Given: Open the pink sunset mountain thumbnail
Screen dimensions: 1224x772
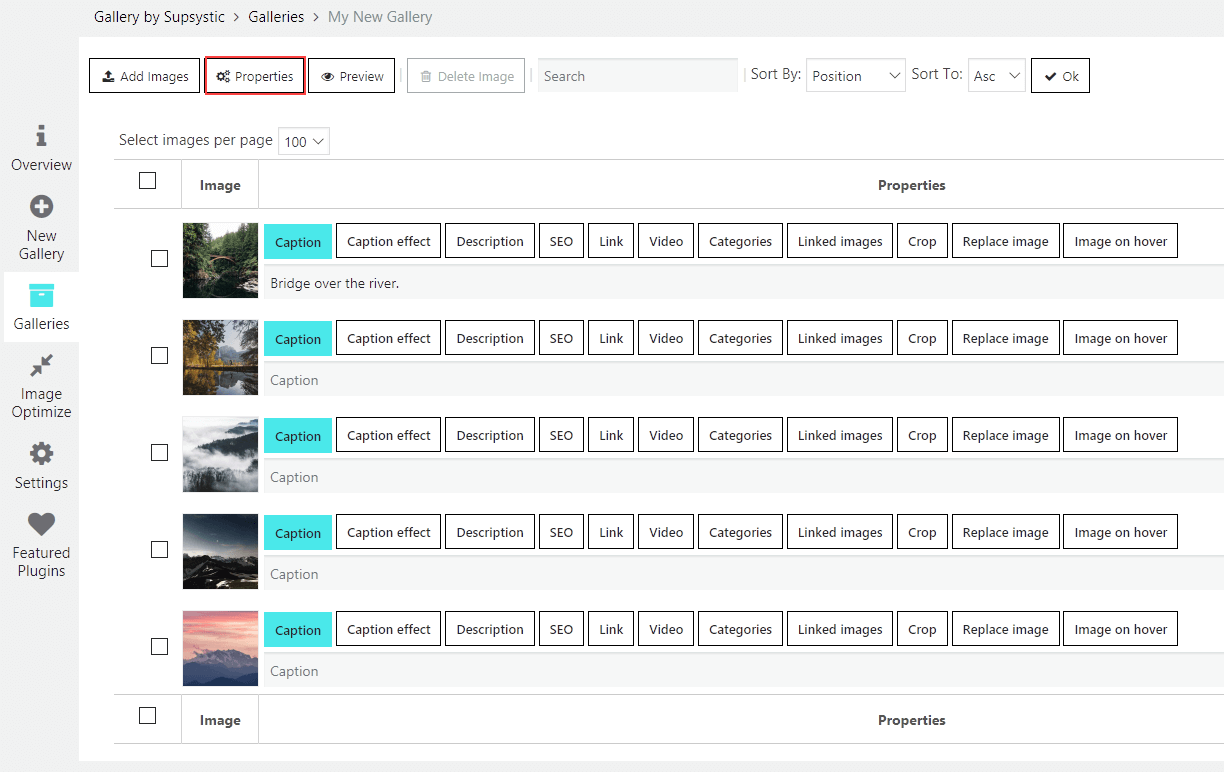Looking at the screenshot, I should pos(220,648).
